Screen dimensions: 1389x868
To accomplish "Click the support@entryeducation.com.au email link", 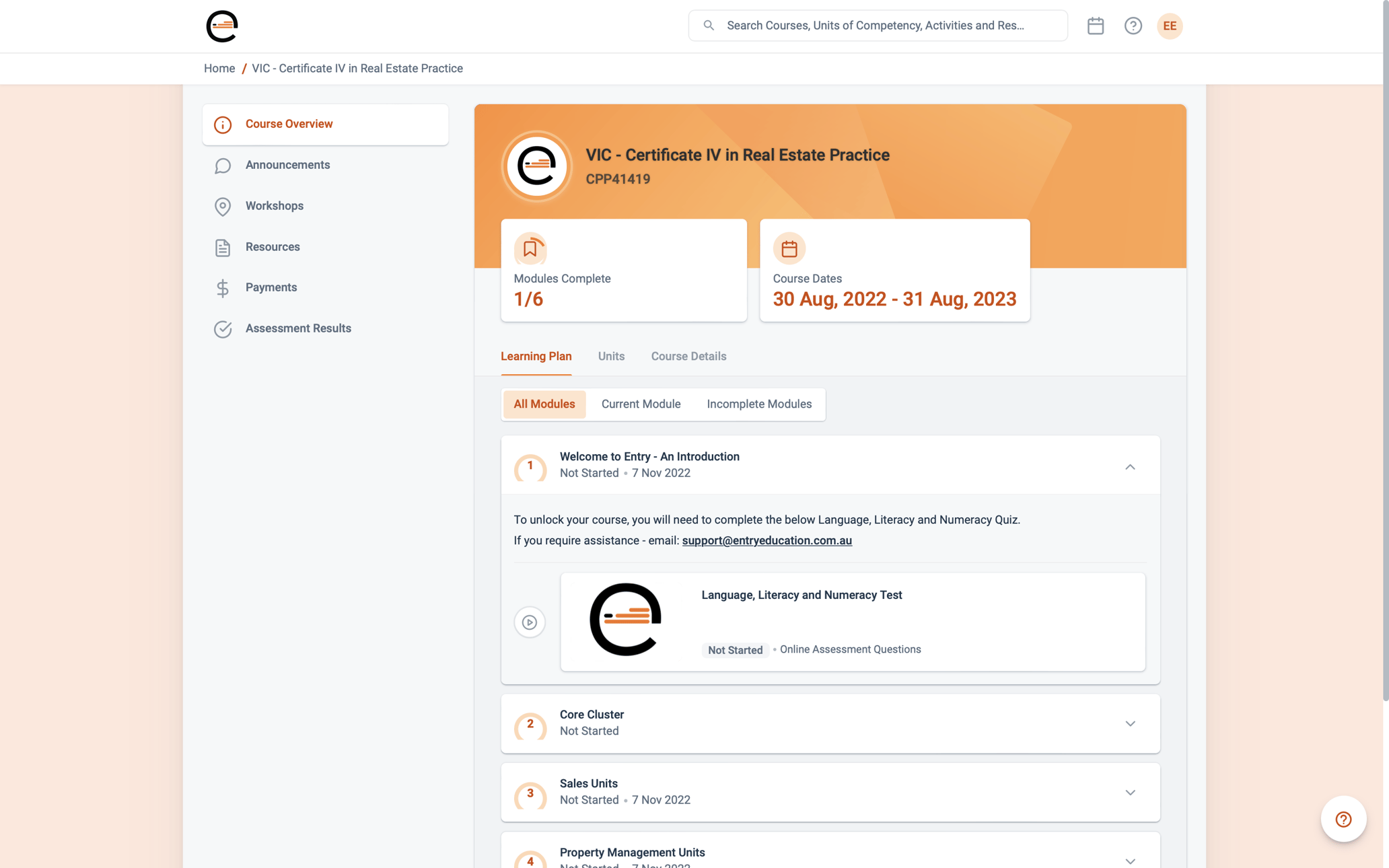I will 767,541.
